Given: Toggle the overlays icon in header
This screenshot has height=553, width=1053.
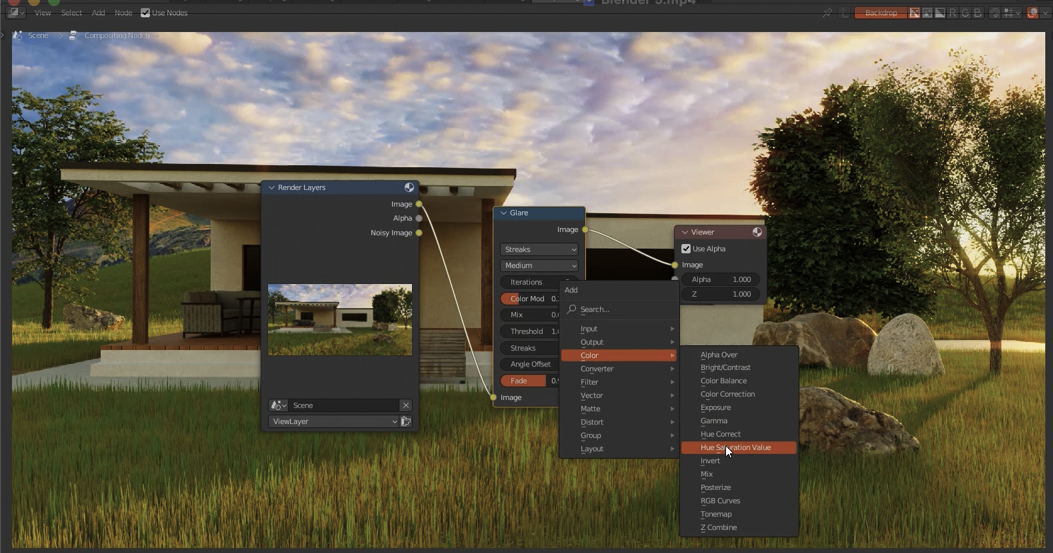Looking at the screenshot, I should pos(1032,13).
